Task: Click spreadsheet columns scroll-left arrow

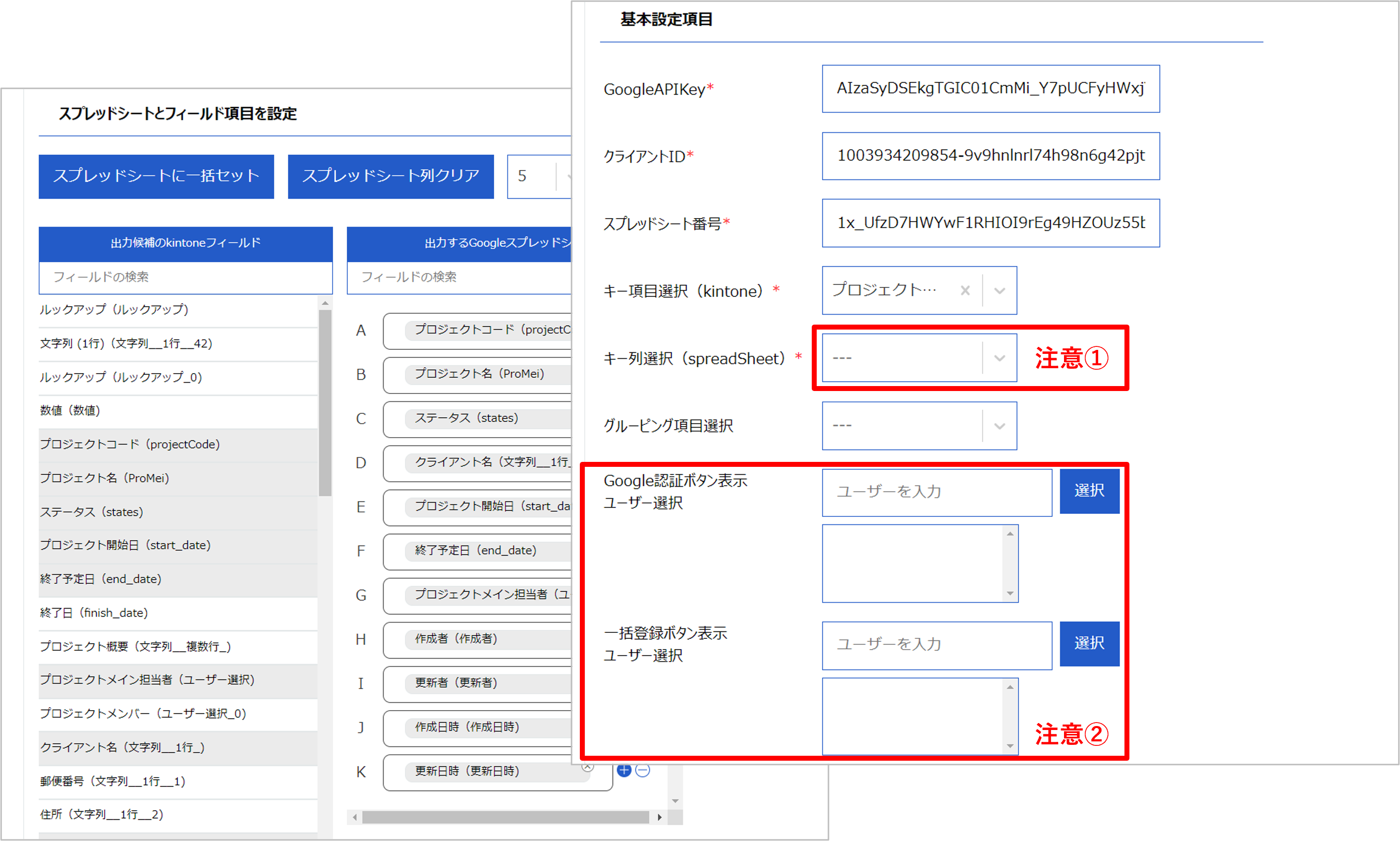Action: pos(355,817)
